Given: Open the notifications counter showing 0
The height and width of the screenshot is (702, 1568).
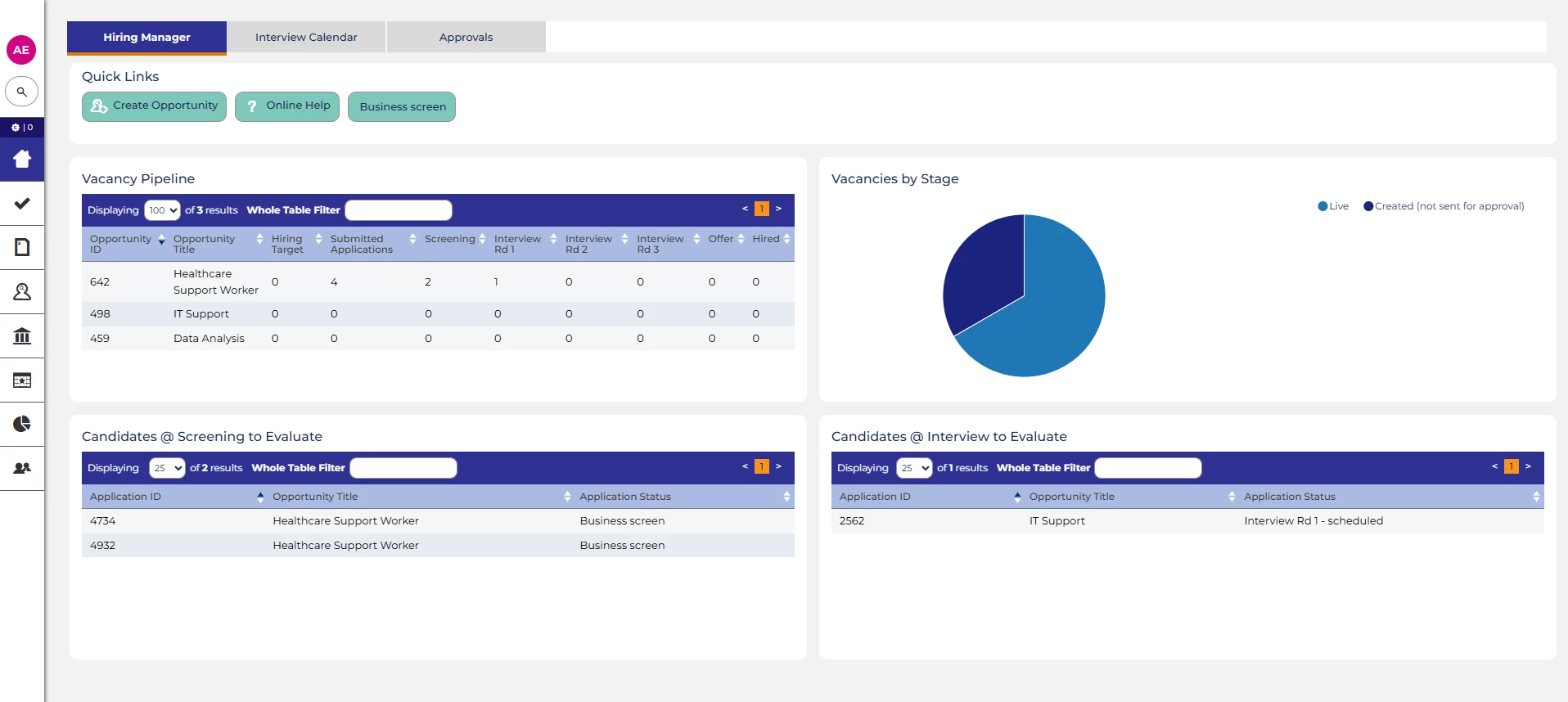Looking at the screenshot, I should click(22, 128).
